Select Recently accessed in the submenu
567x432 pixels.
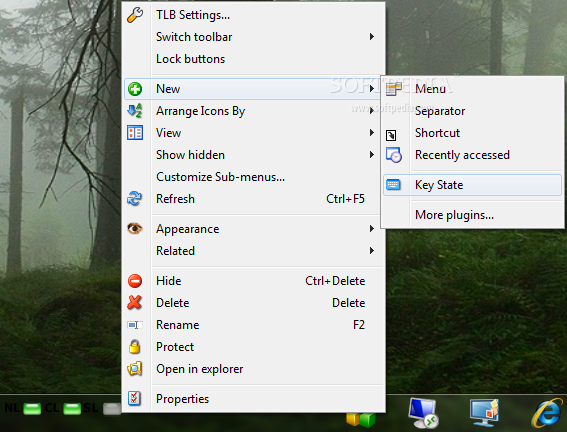click(472, 155)
